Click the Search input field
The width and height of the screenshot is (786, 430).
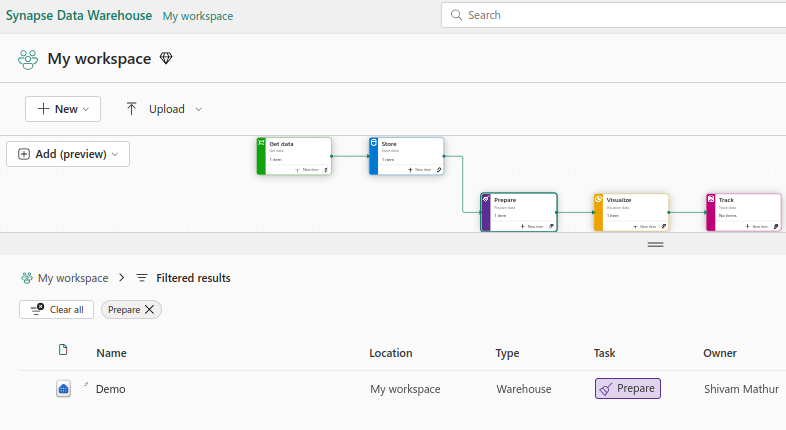click(x=620, y=15)
